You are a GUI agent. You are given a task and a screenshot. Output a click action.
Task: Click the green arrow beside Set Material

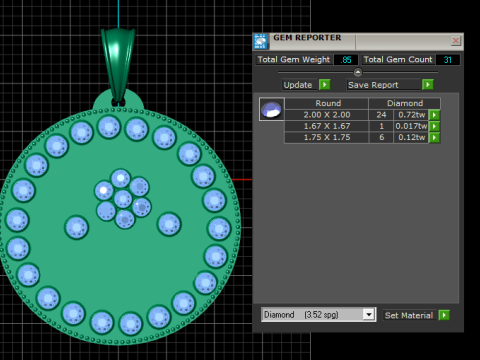(x=444, y=315)
